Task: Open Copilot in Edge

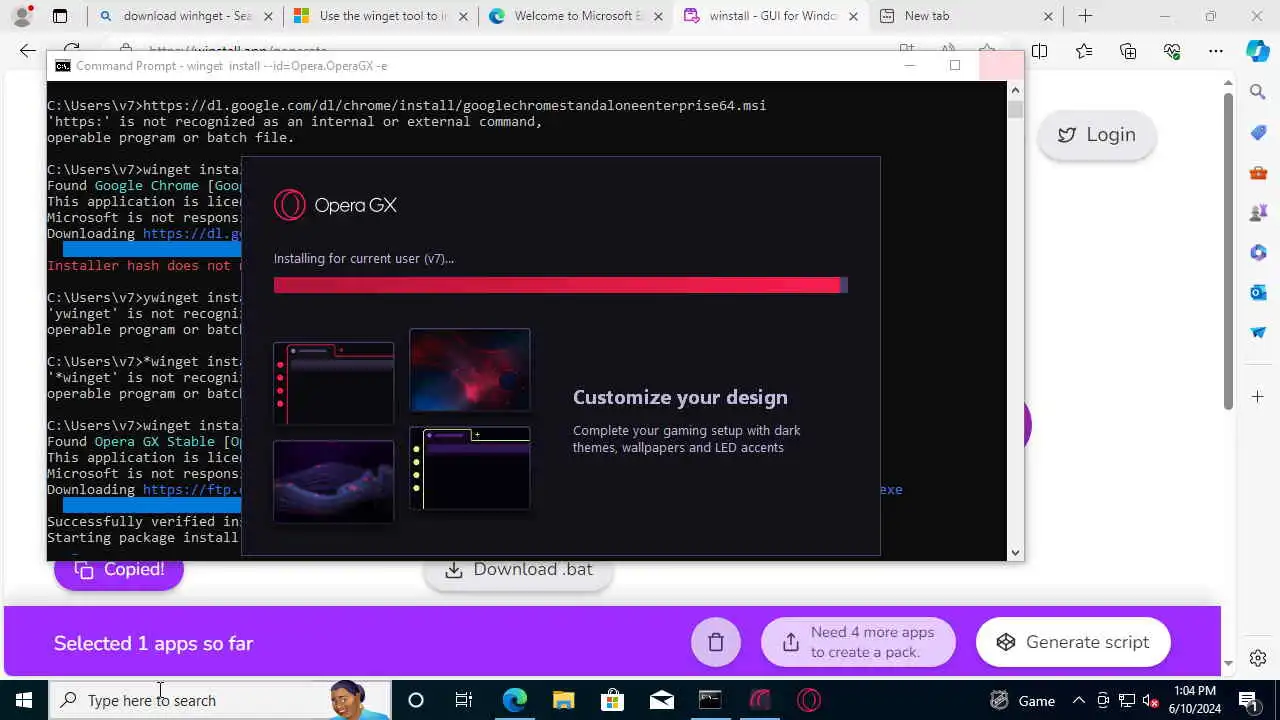Action: click(1258, 51)
